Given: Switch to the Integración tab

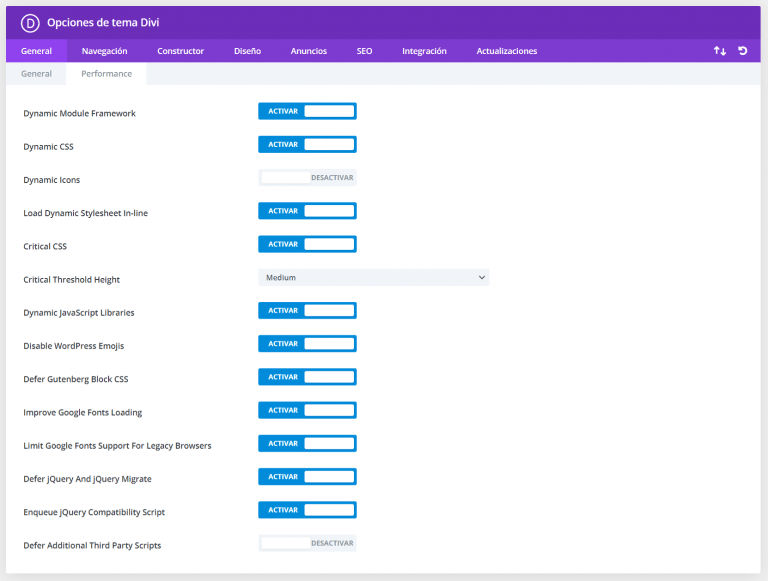Looking at the screenshot, I should pos(424,51).
